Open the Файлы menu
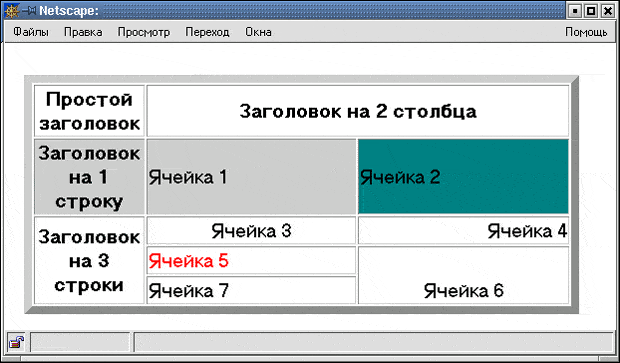This screenshot has height=363, width=620. 31,32
